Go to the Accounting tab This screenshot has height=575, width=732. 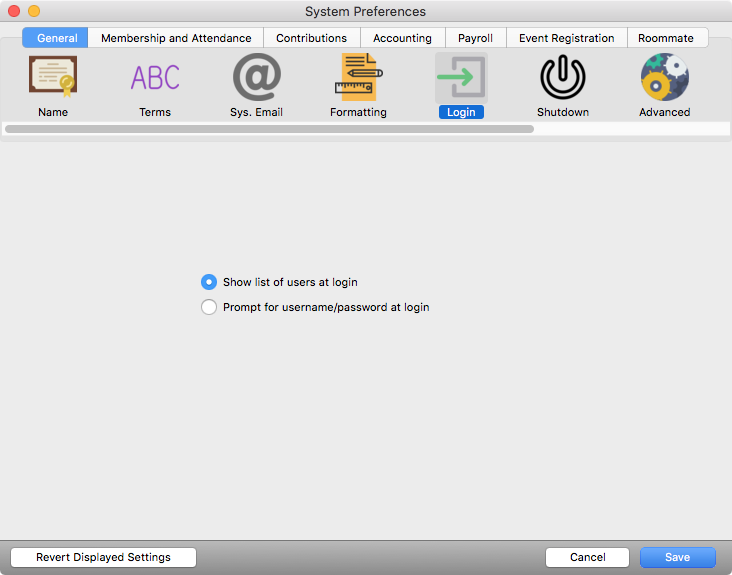pyautogui.click(x=402, y=38)
